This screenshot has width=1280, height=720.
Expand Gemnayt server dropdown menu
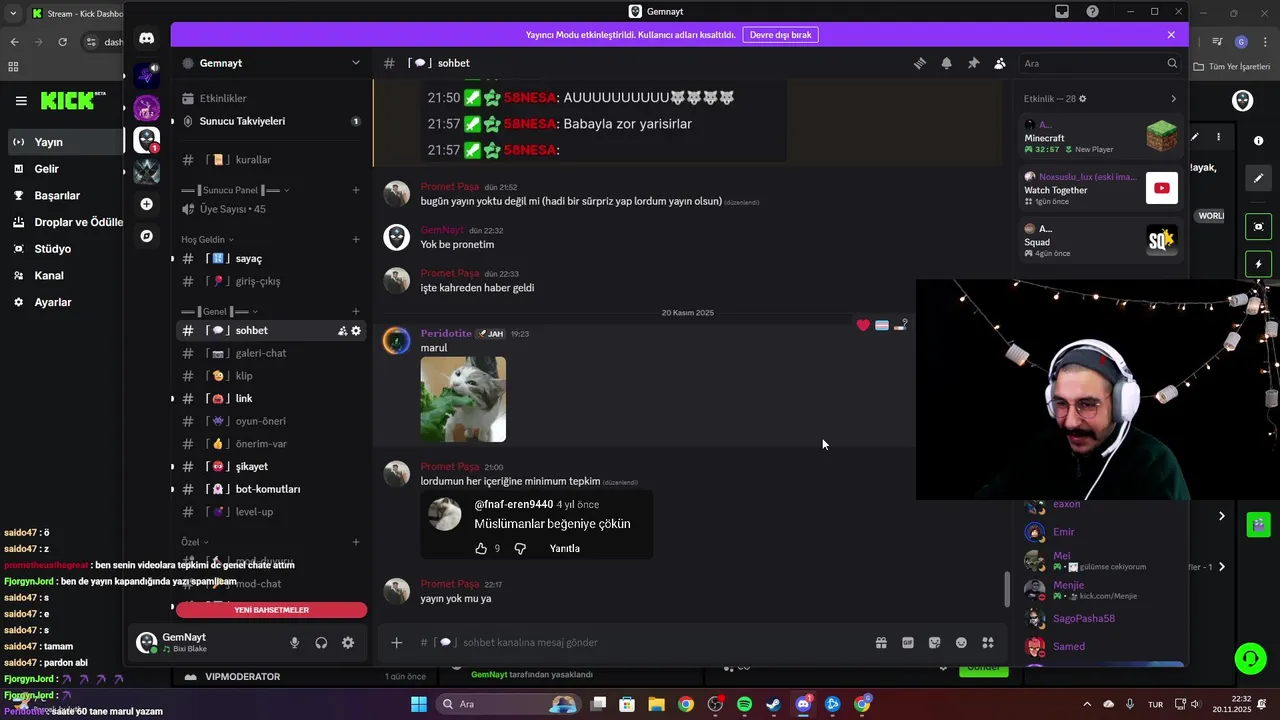tap(355, 63)
